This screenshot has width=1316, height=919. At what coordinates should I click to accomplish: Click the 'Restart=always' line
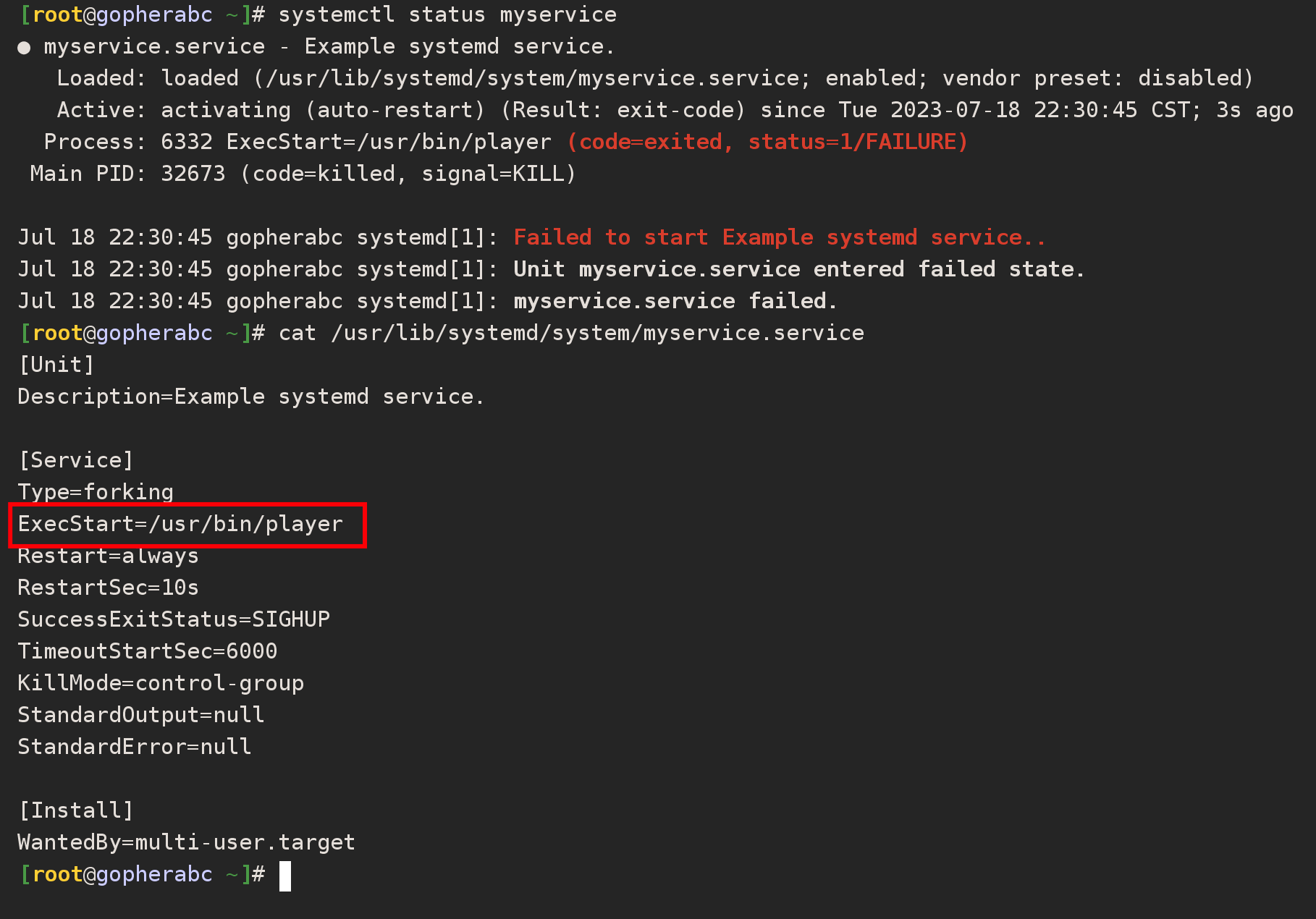[108, 556]
